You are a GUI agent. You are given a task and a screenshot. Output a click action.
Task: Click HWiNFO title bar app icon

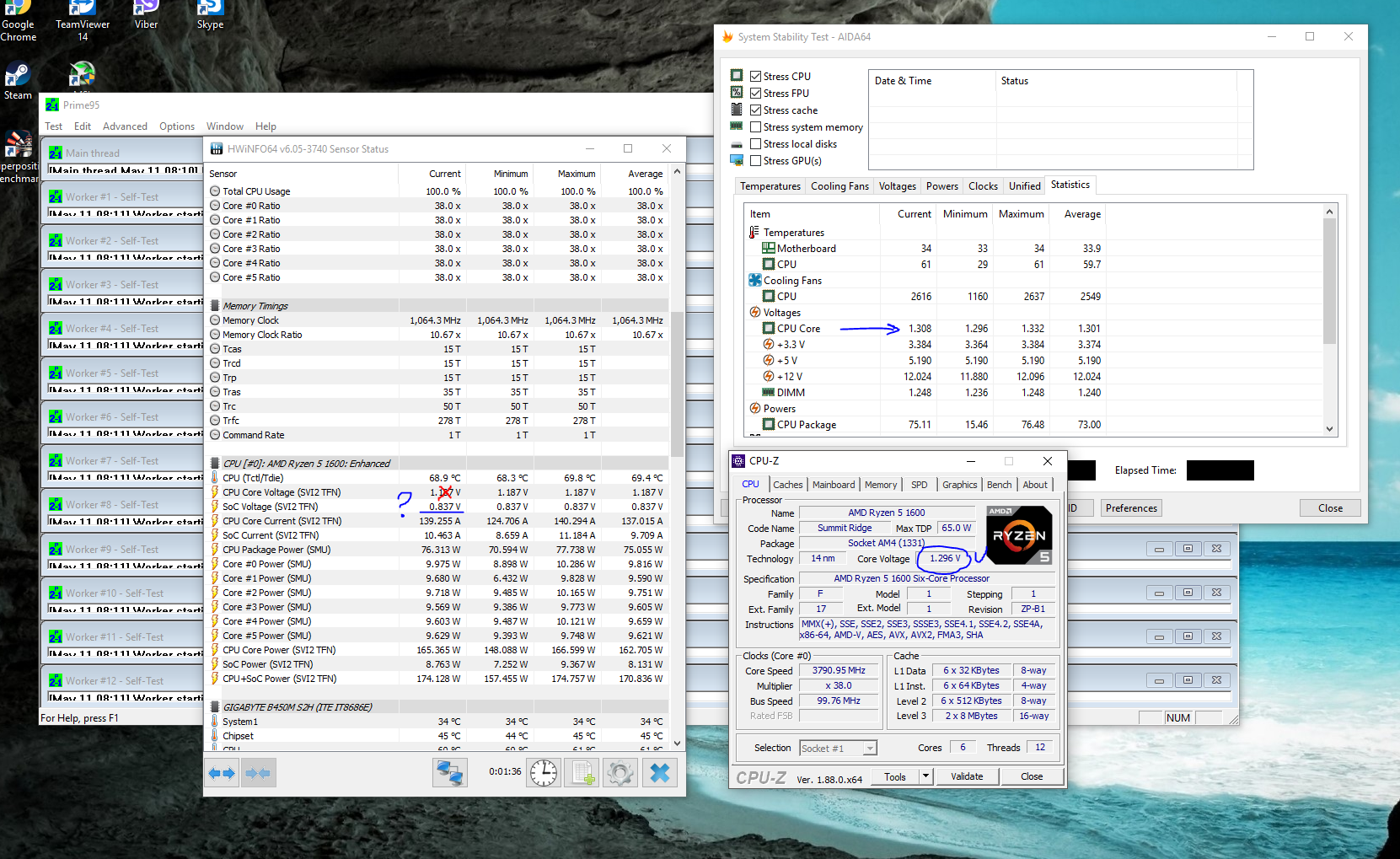pyautogui.click(x=216, y=149)
